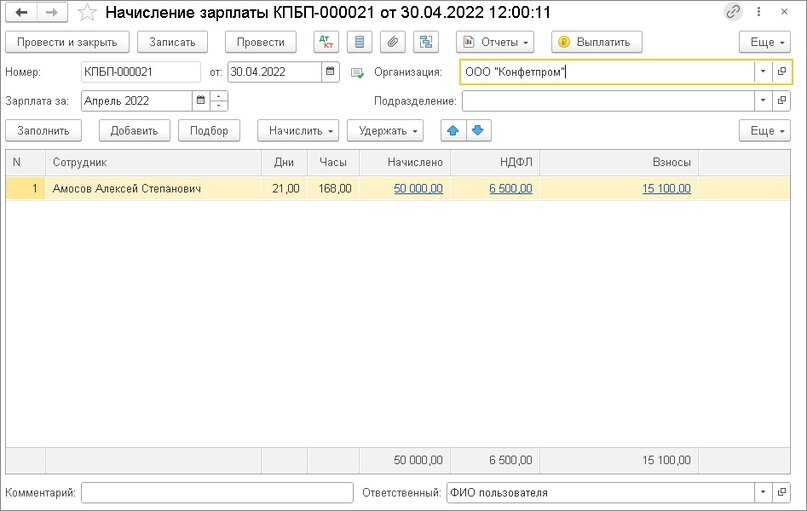Click the Подбор button
The image size is (807, 511).
pyautogui.click(x=209, y=131)
